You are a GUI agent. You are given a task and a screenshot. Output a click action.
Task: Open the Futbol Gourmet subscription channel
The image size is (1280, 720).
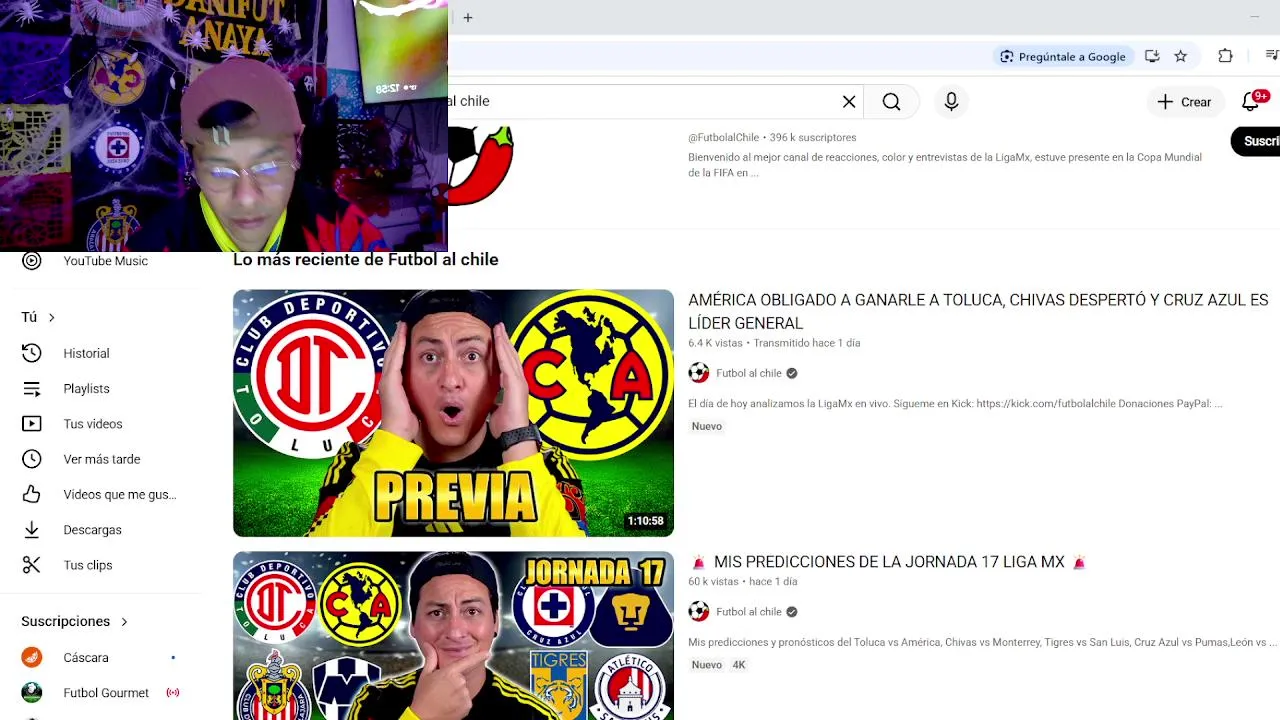(x=105, y=693)
